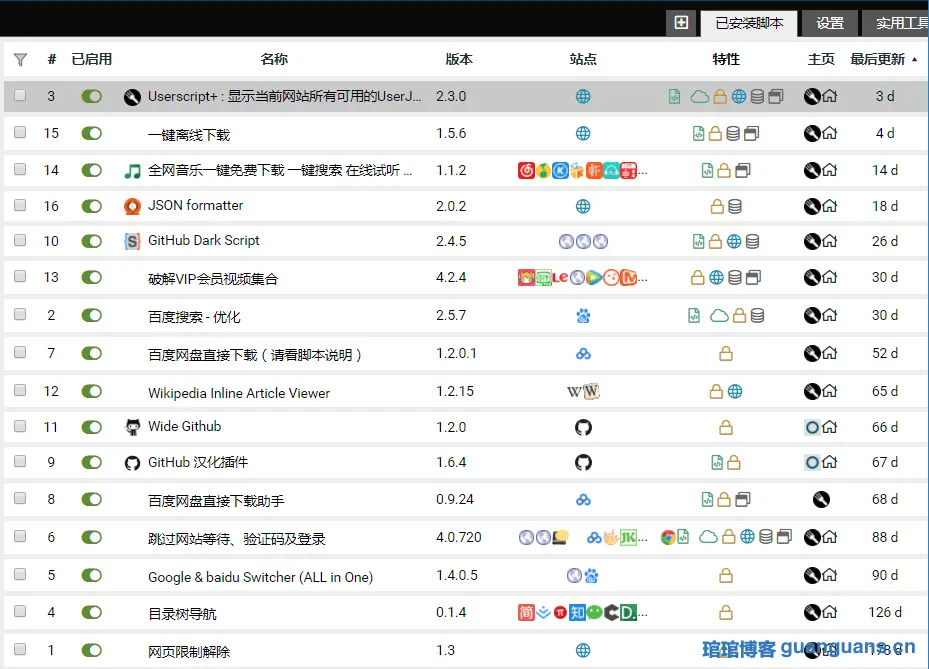Sort by 名称 column header
Screen dimensions: 929x669
[274, 59]
